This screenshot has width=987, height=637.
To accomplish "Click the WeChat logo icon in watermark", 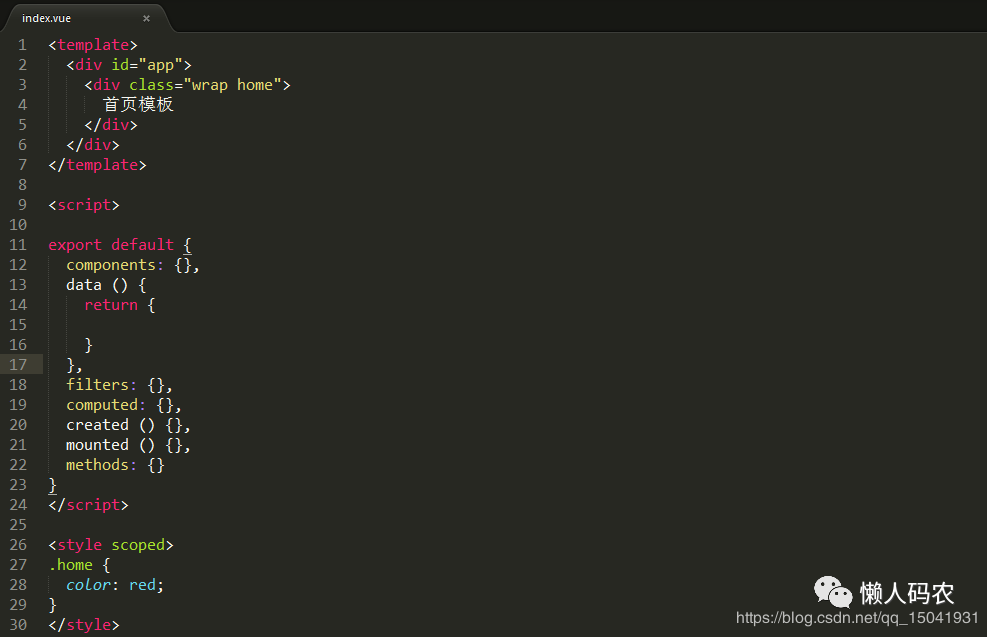I will pyautogui.click(x=833, y=593).
